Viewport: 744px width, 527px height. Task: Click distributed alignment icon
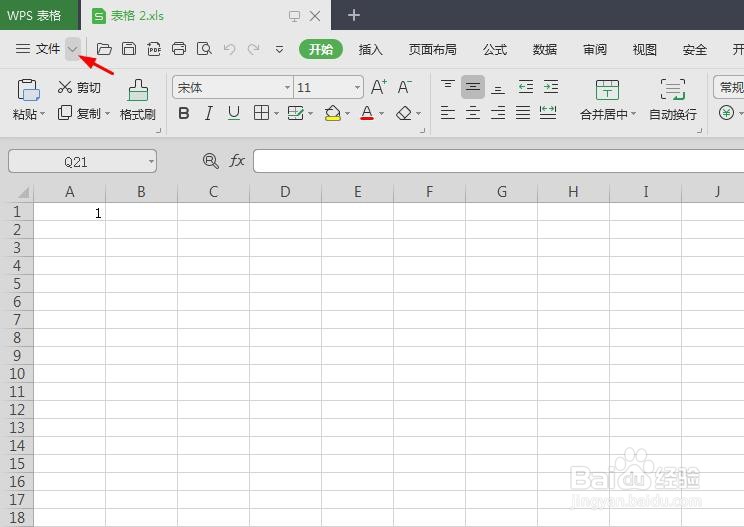coord(548,113)
